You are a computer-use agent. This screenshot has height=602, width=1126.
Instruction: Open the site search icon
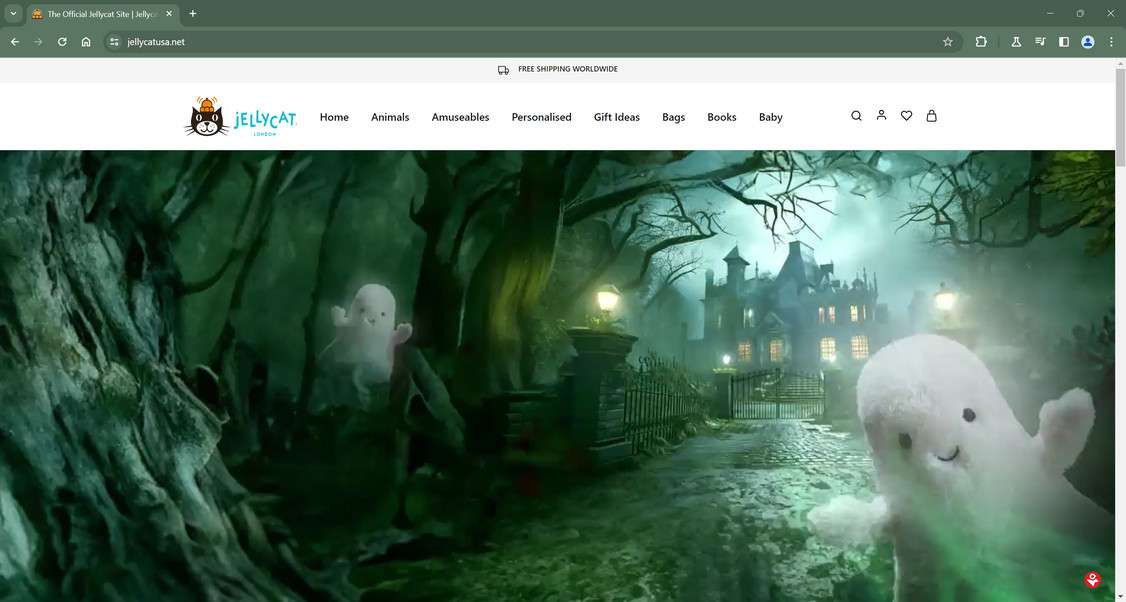click(856, 116)
